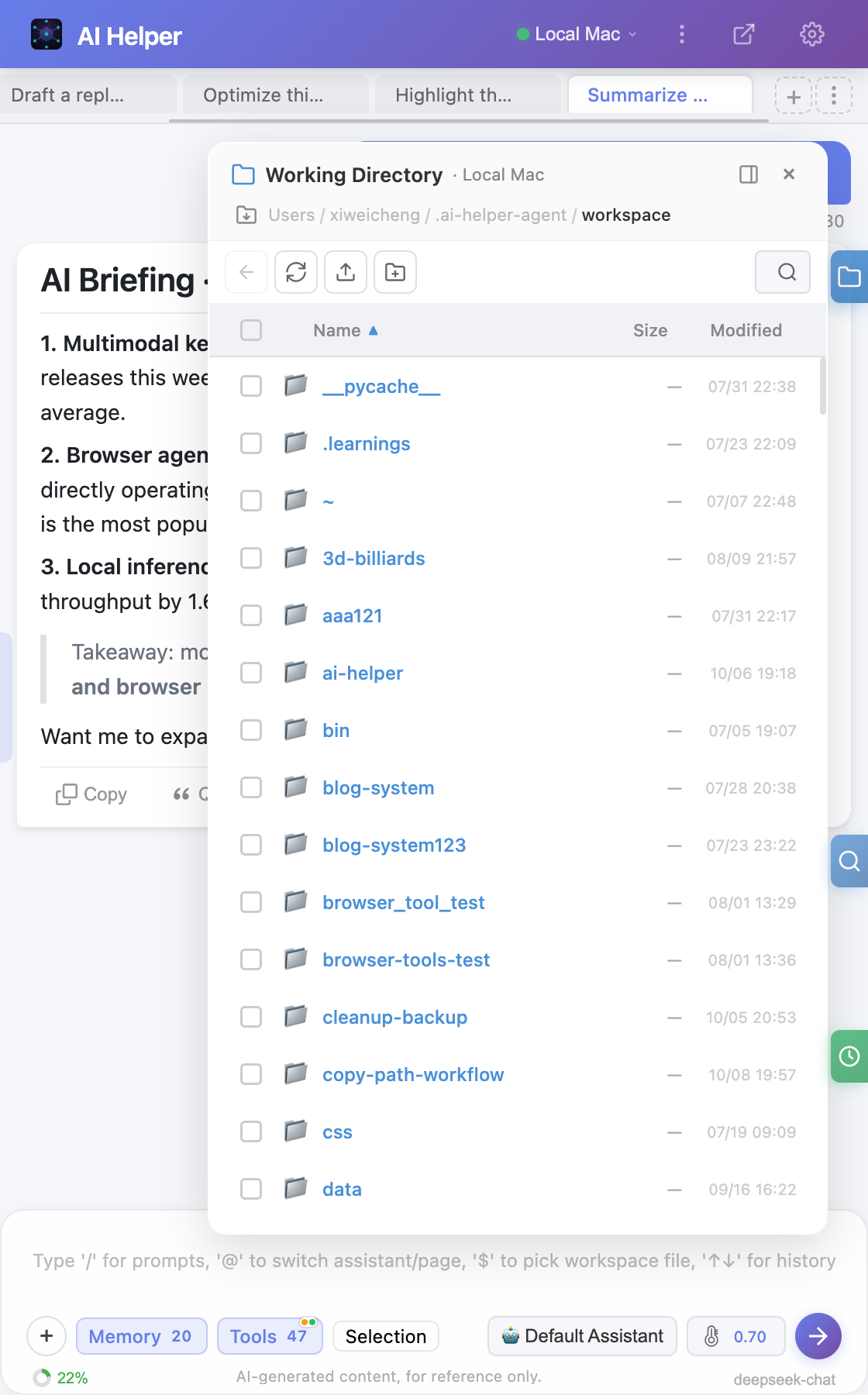This screenshot has width=868, height=1395.
Task: Open the tilde ~ folder
Action: tap(328, 501)
